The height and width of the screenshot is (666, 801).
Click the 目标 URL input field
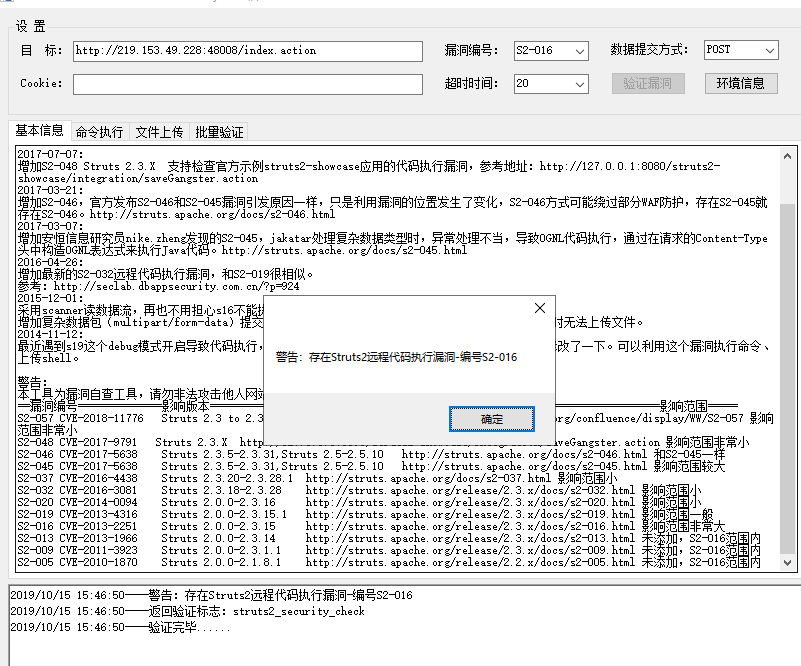(x=248, y=51)
